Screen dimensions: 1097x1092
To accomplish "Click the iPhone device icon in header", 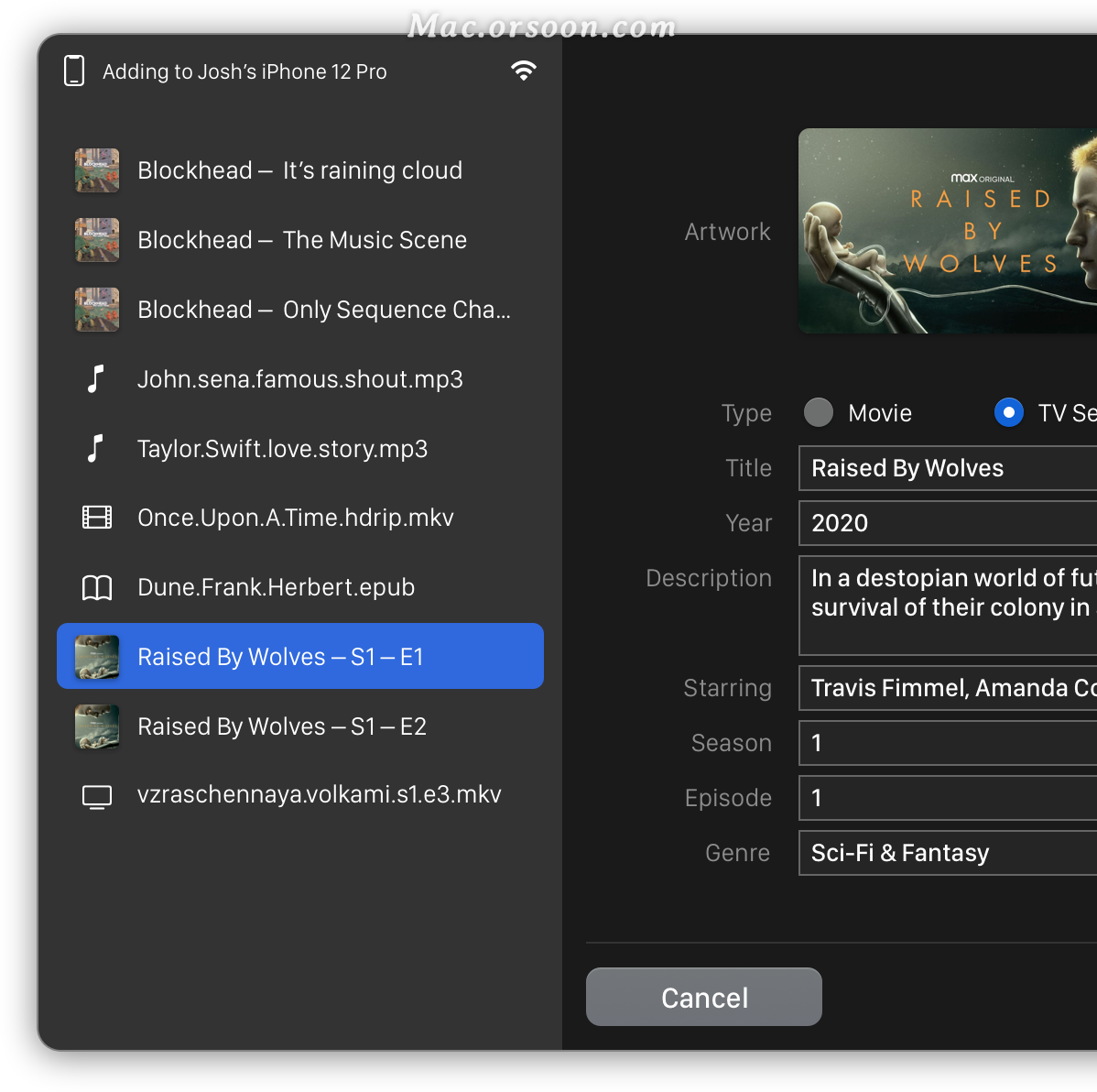I will 74,71.
